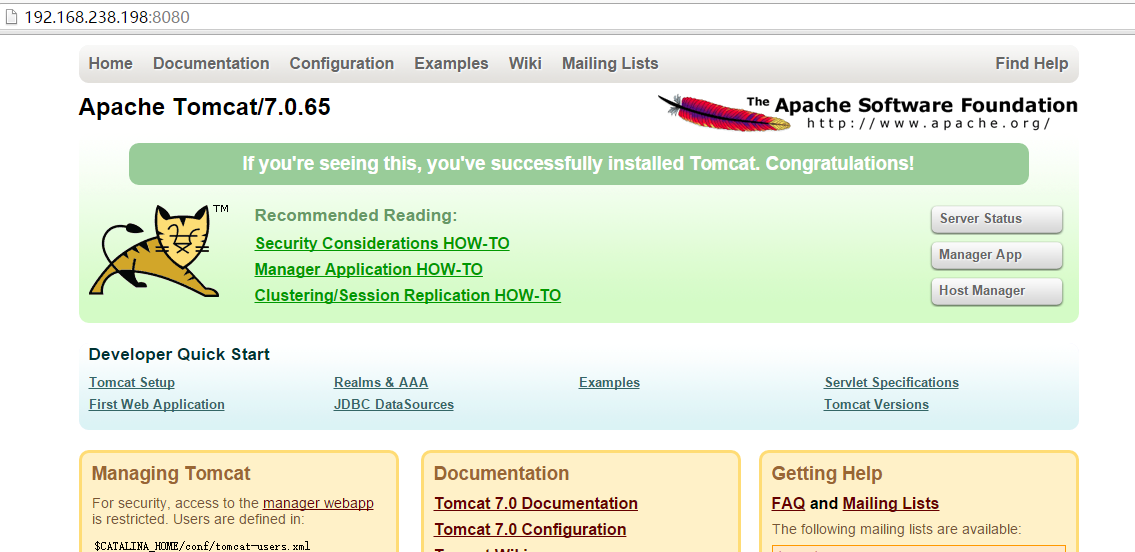This screenshot has height=552, width=1135.
Task: Open Manager Application HOW-TO link
Action: click(368, 269)
